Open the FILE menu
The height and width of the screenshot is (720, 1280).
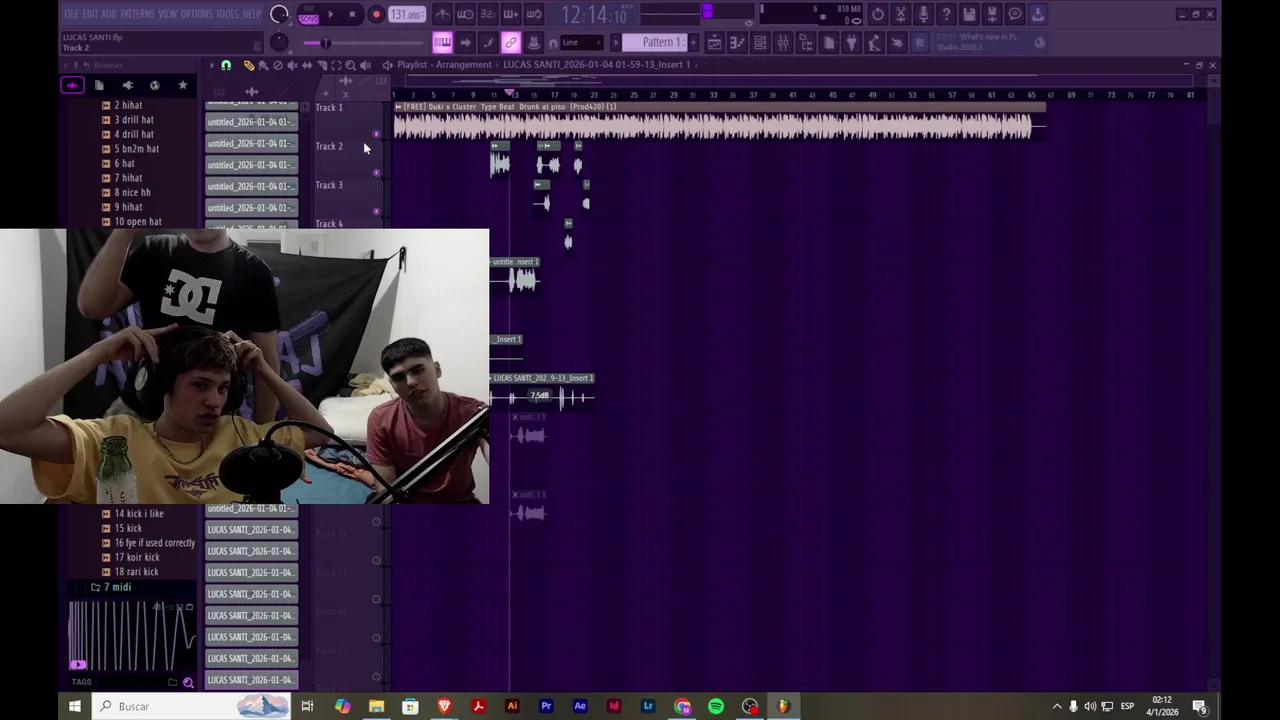tap(71, 14)
